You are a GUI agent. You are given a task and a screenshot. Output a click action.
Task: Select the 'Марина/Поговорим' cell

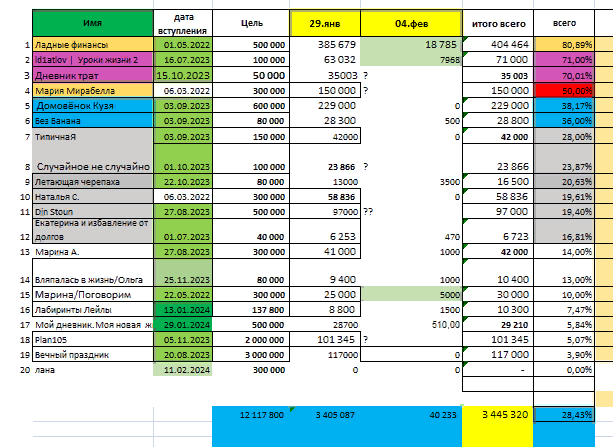(93, 294)
